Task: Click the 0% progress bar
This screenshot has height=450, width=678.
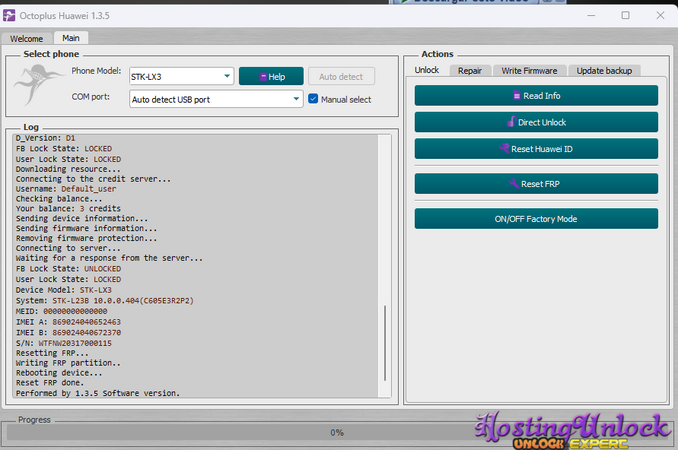Action: click(x=337, y=432)
